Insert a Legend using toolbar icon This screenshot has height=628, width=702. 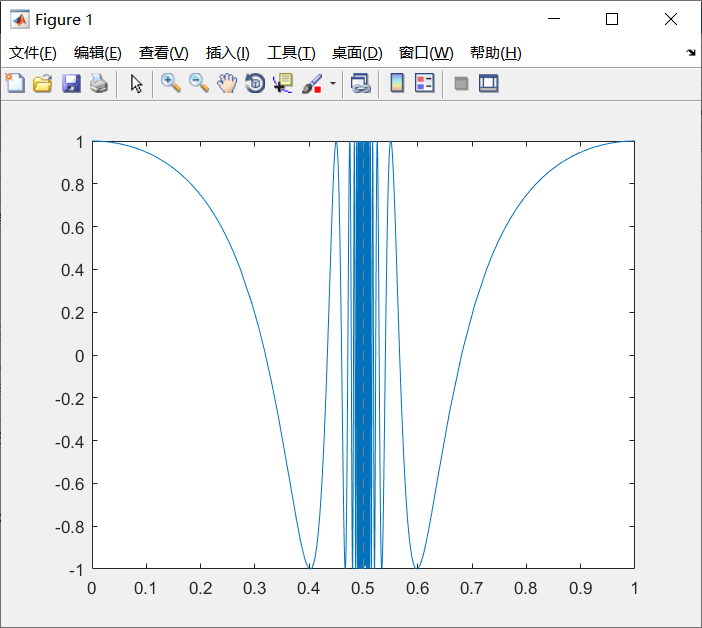424,83
